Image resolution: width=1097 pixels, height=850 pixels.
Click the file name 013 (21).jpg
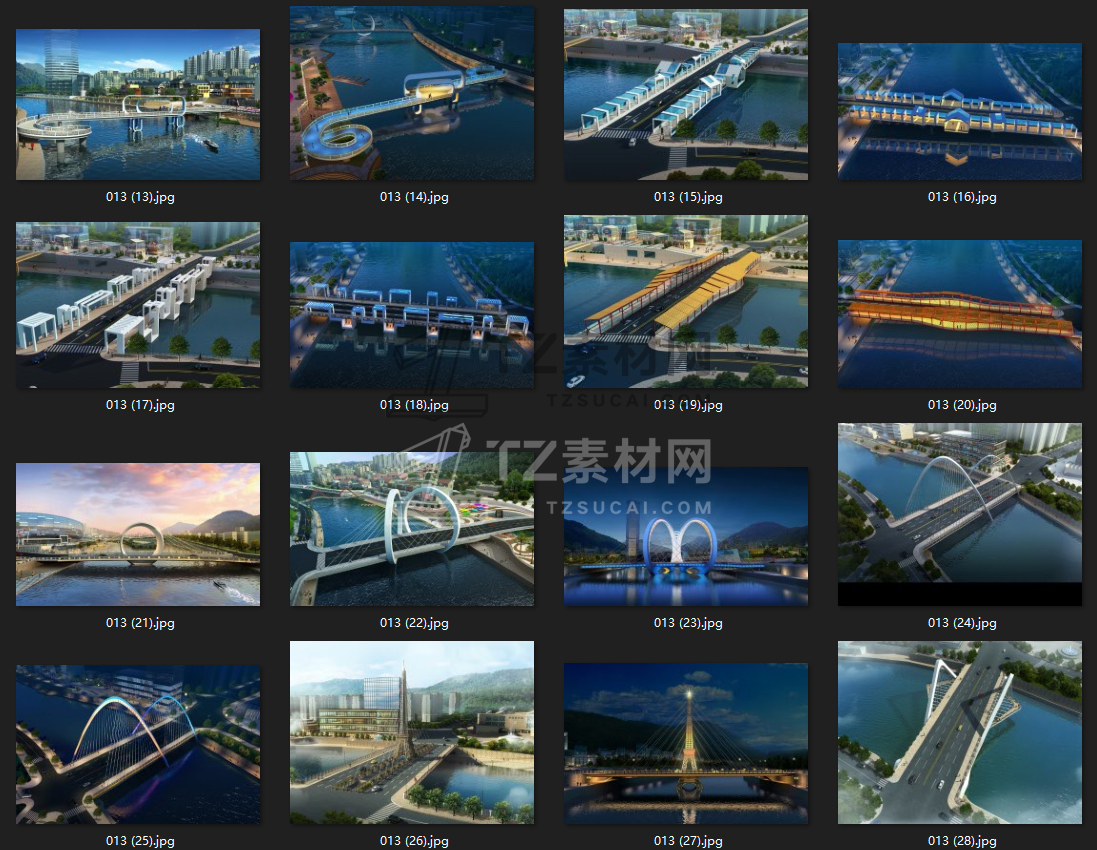[140, 623]
